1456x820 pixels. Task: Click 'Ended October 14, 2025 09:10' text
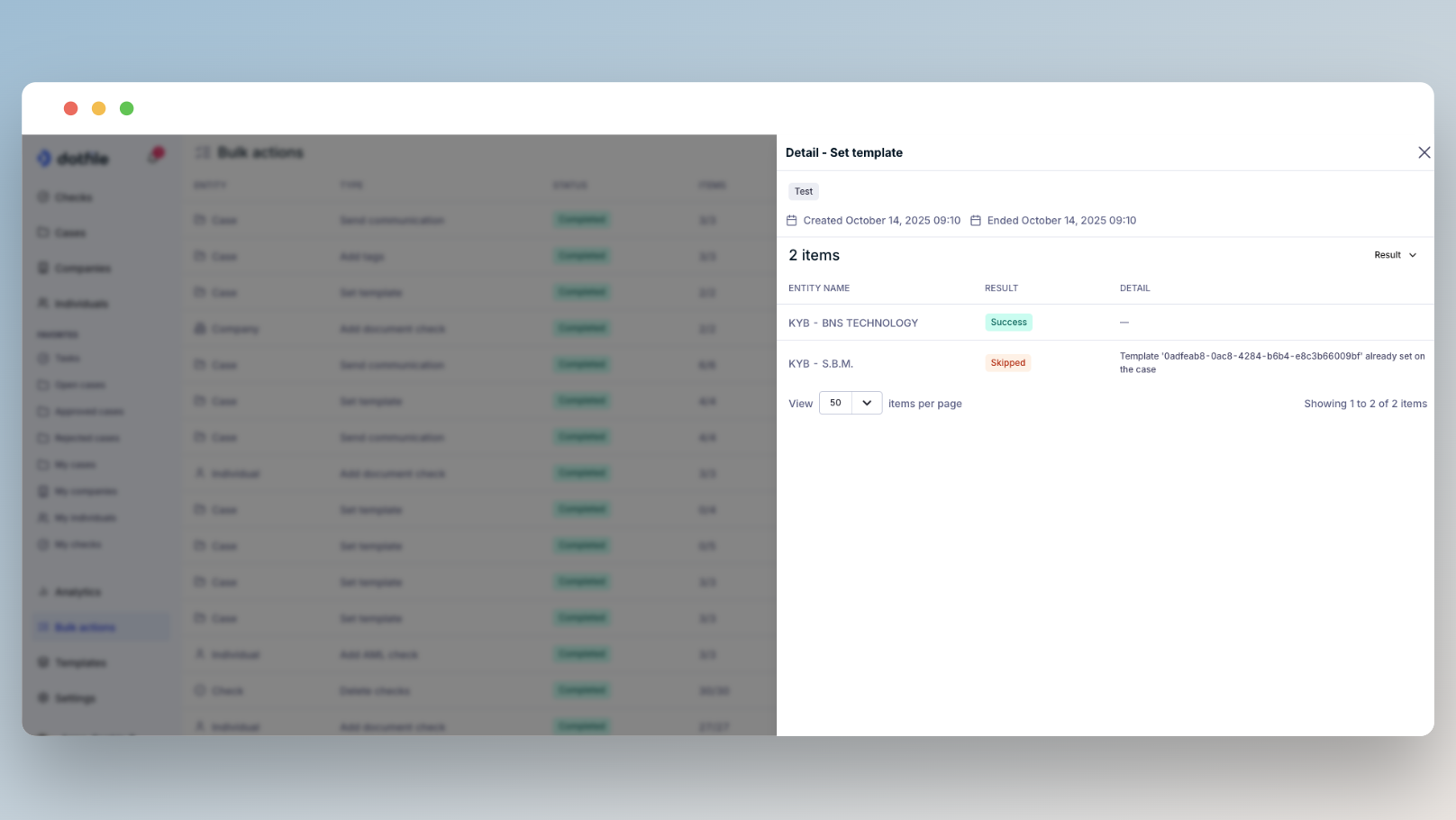1061,220
